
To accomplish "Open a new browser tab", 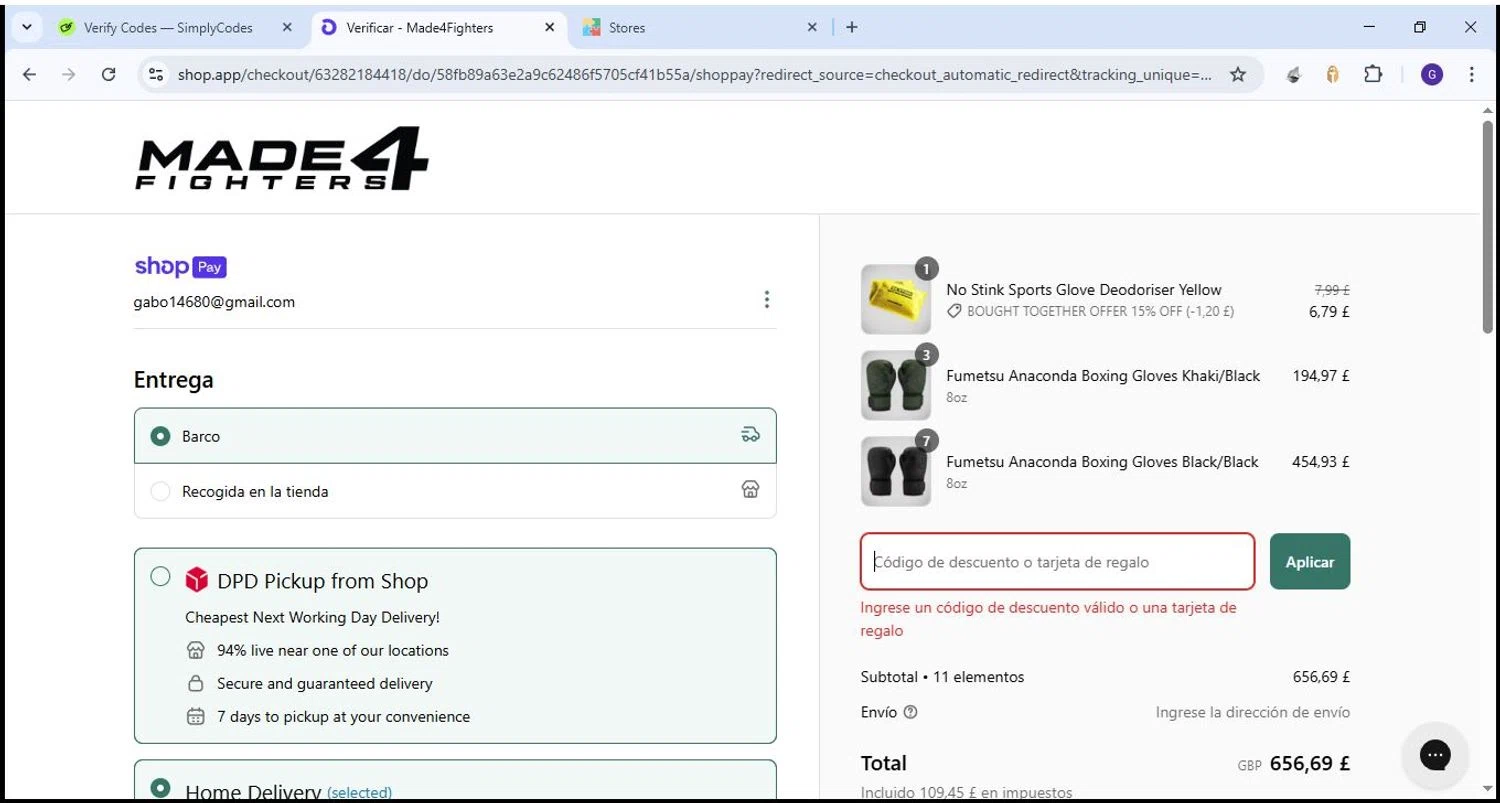I will (x=851, y=28).
